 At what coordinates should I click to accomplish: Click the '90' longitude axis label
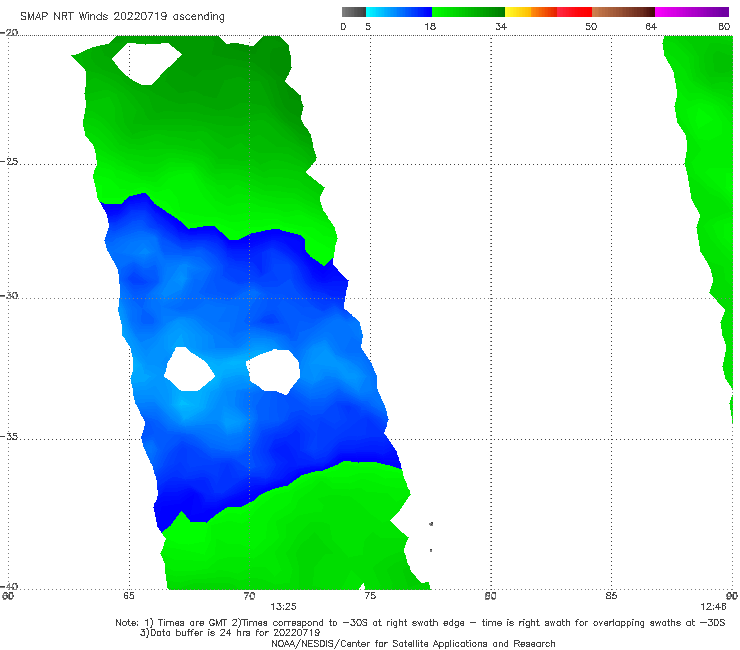[732, 596]
